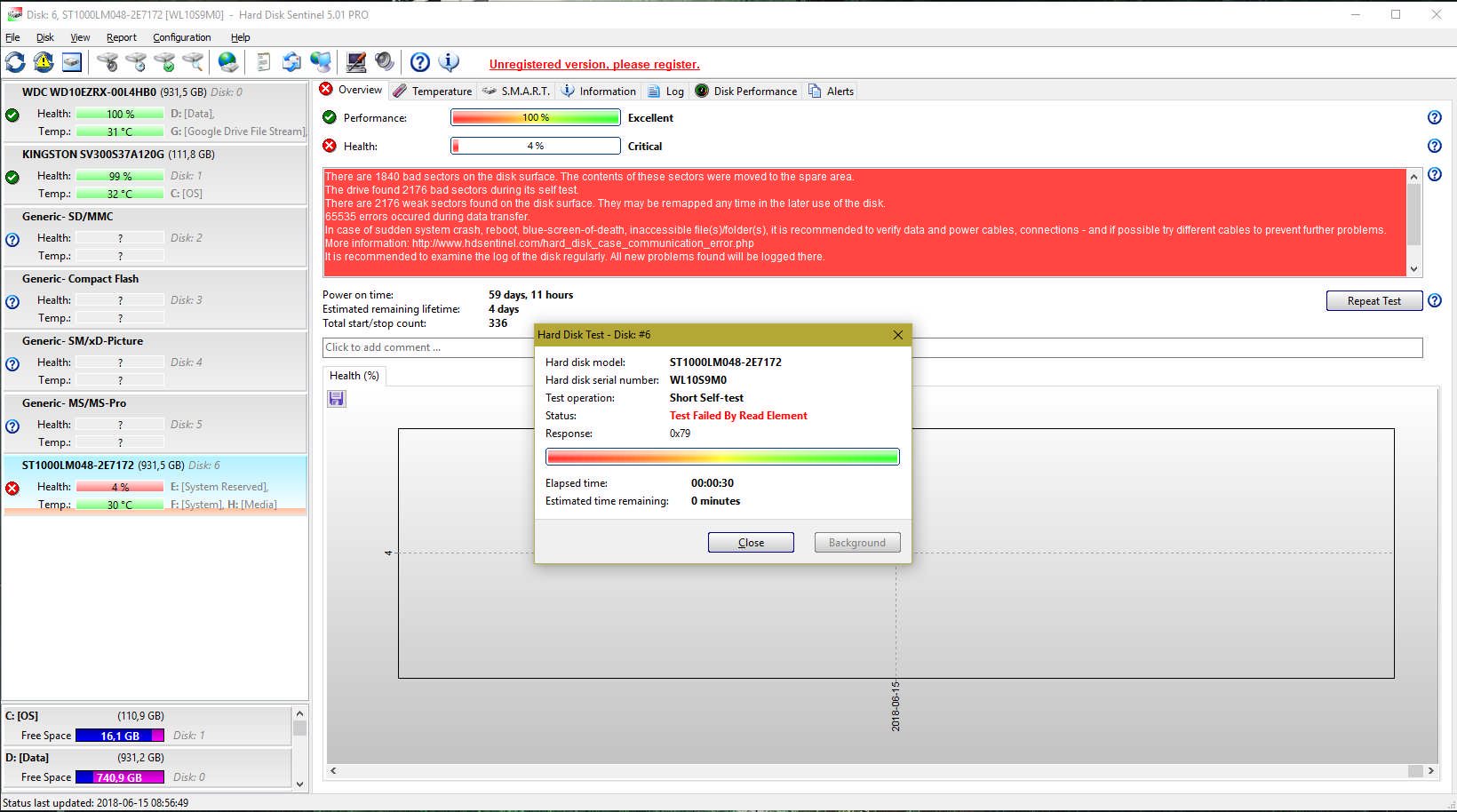
Task: Select the Overview tab
Action: [351, 90]
